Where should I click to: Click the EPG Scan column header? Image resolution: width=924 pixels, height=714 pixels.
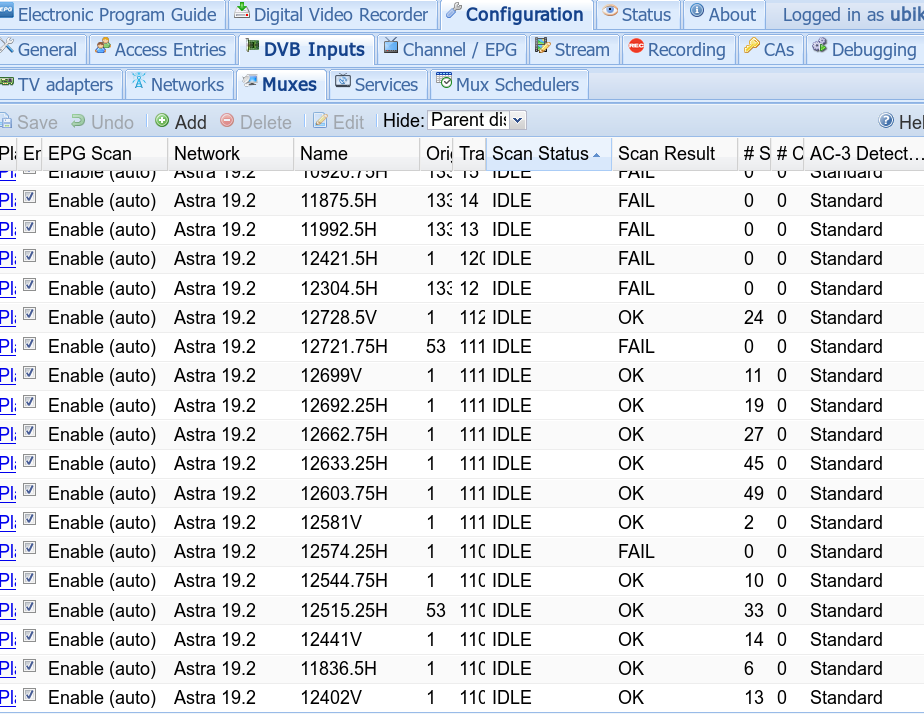tap(104, 154)
